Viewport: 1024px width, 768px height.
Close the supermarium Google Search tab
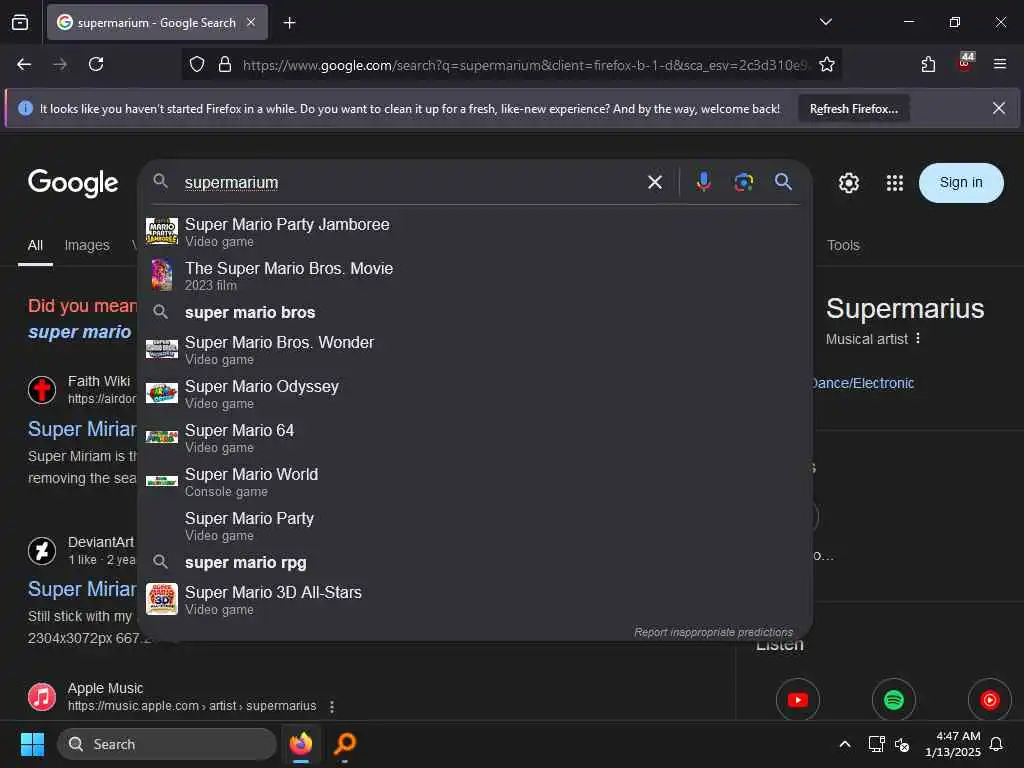click(x=251, y=22)
